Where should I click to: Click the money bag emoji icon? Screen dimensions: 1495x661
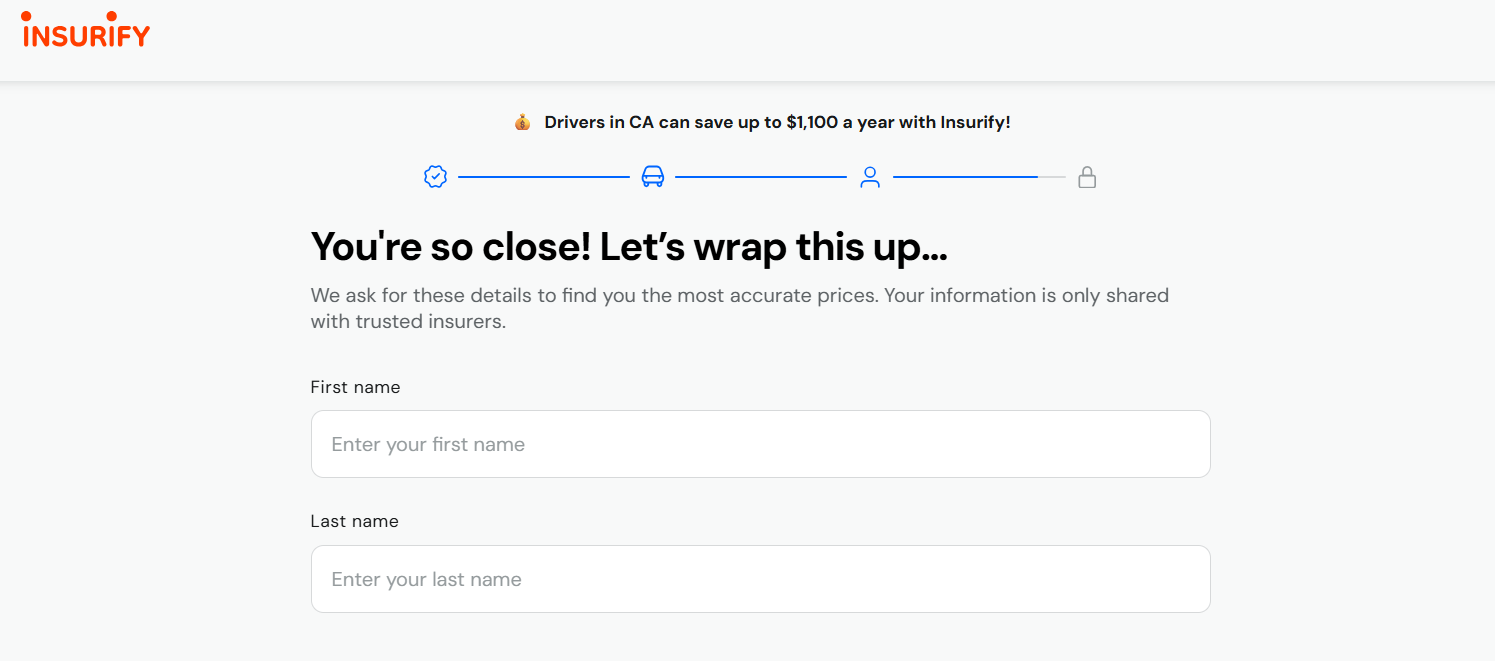coord(522,123)
